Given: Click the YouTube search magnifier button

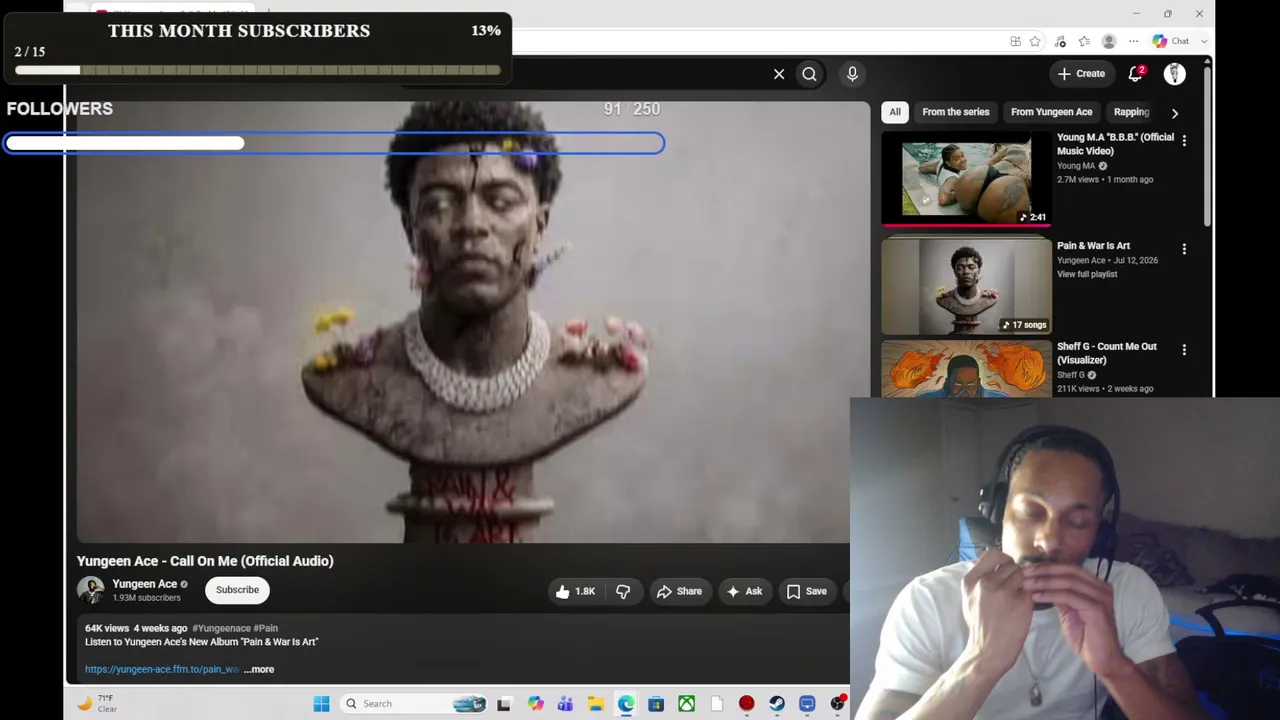Looking at the screenshot, I should pos(809,73).
